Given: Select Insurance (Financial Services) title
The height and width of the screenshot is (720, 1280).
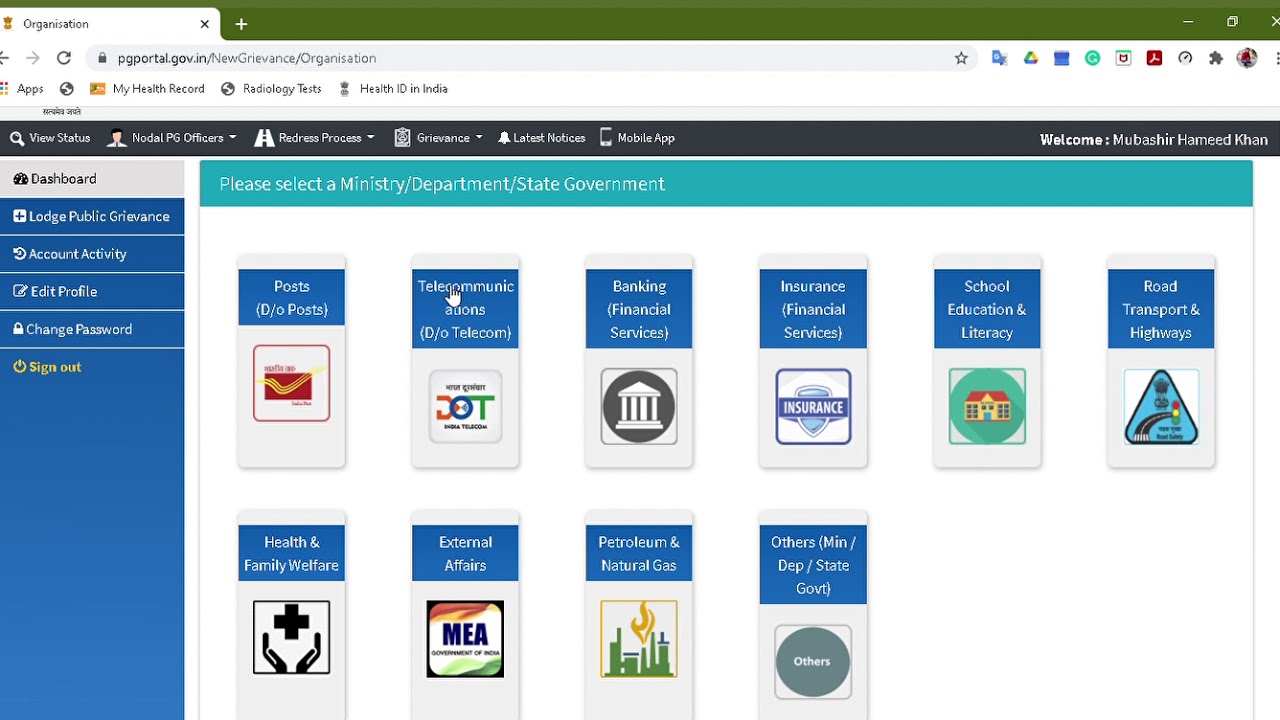Looking at the screenshot, I should pos(813,309).
